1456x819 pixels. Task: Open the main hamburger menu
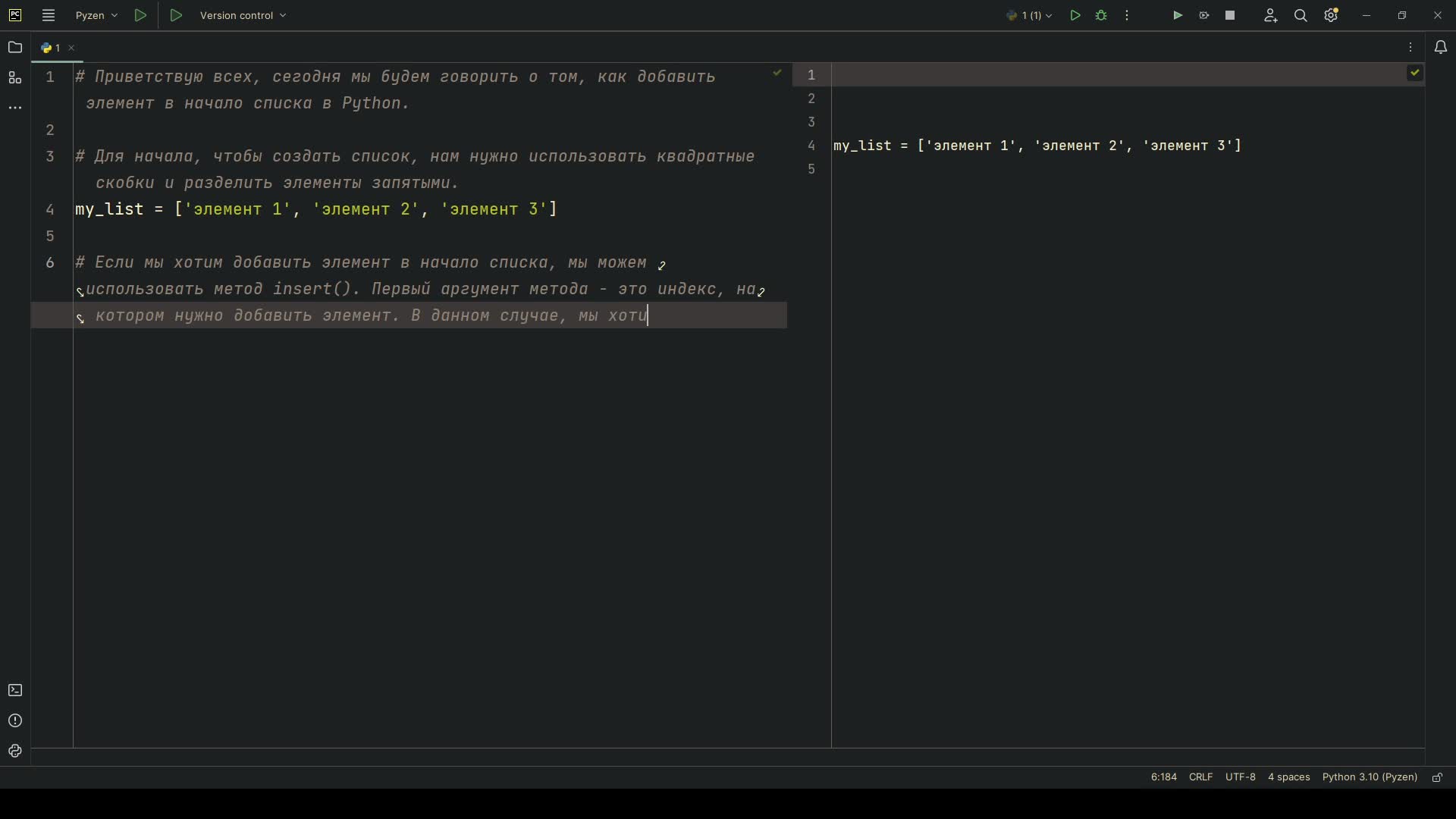coord(49,15)
